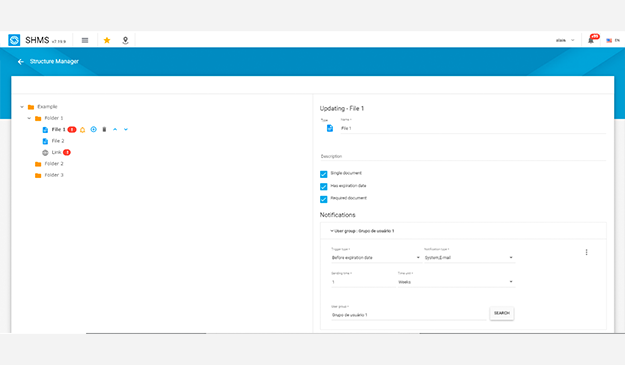
Task: Click the red badge next to File 1
Action: (72, 130)
